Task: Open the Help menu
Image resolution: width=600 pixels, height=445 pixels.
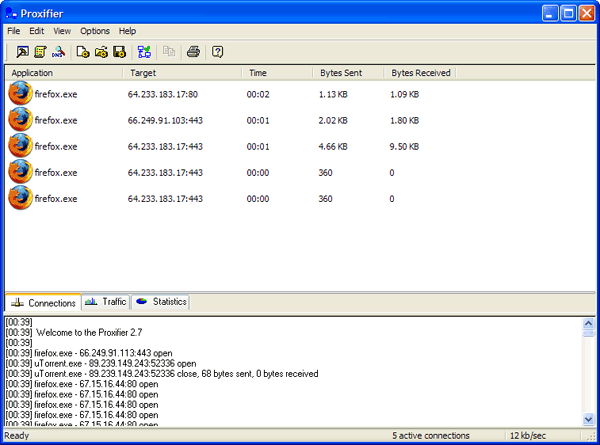Action: (x=127, y=31)
